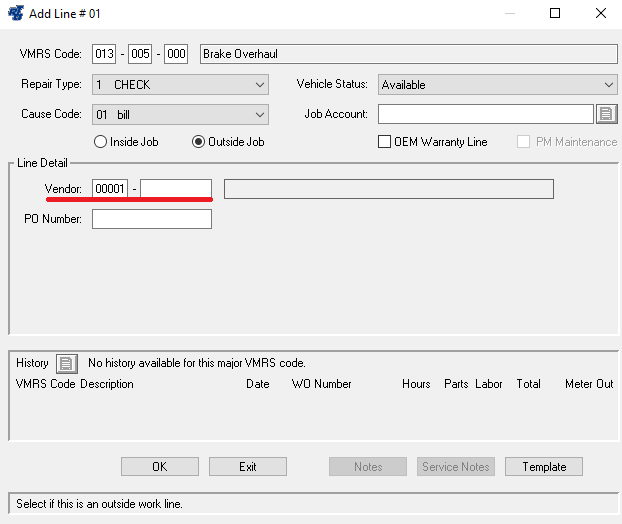Click the VMRS Code 000 field
This screenshot has width=622, height=524.
tap(176, 55)
